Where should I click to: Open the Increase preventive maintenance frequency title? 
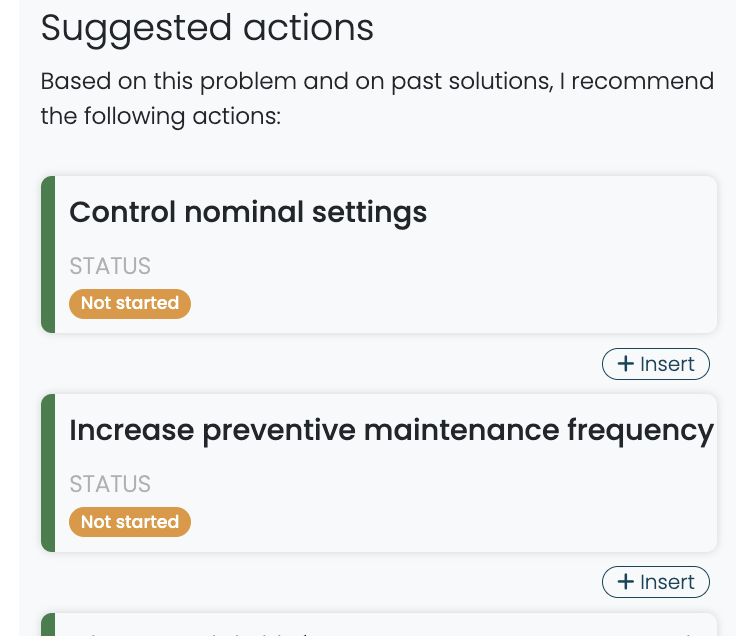(x=391, y=430)
